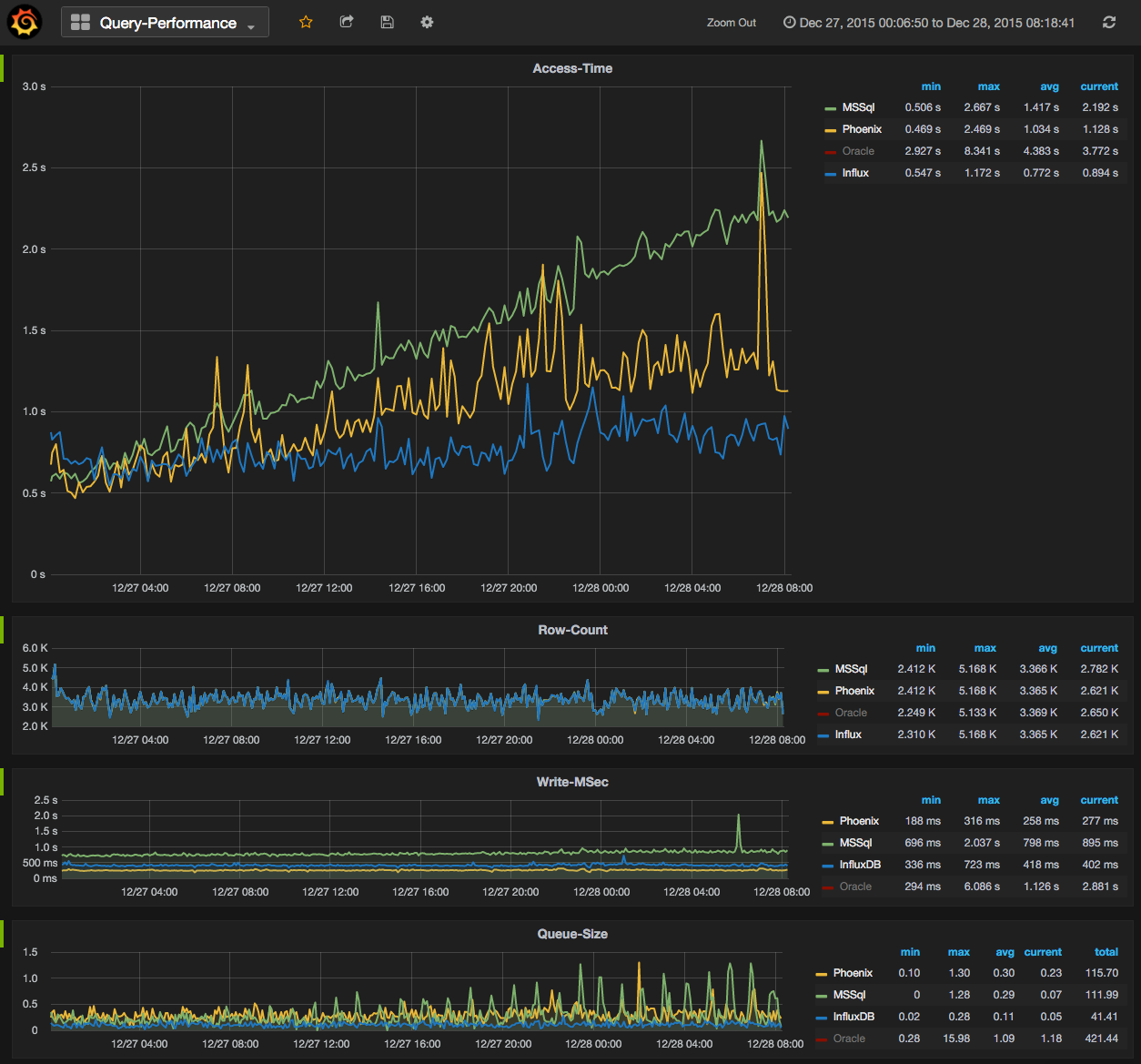Toggle the Oracle series in Access-Time legend
The image size is (1141, 1064).
(x=858, y=151)
